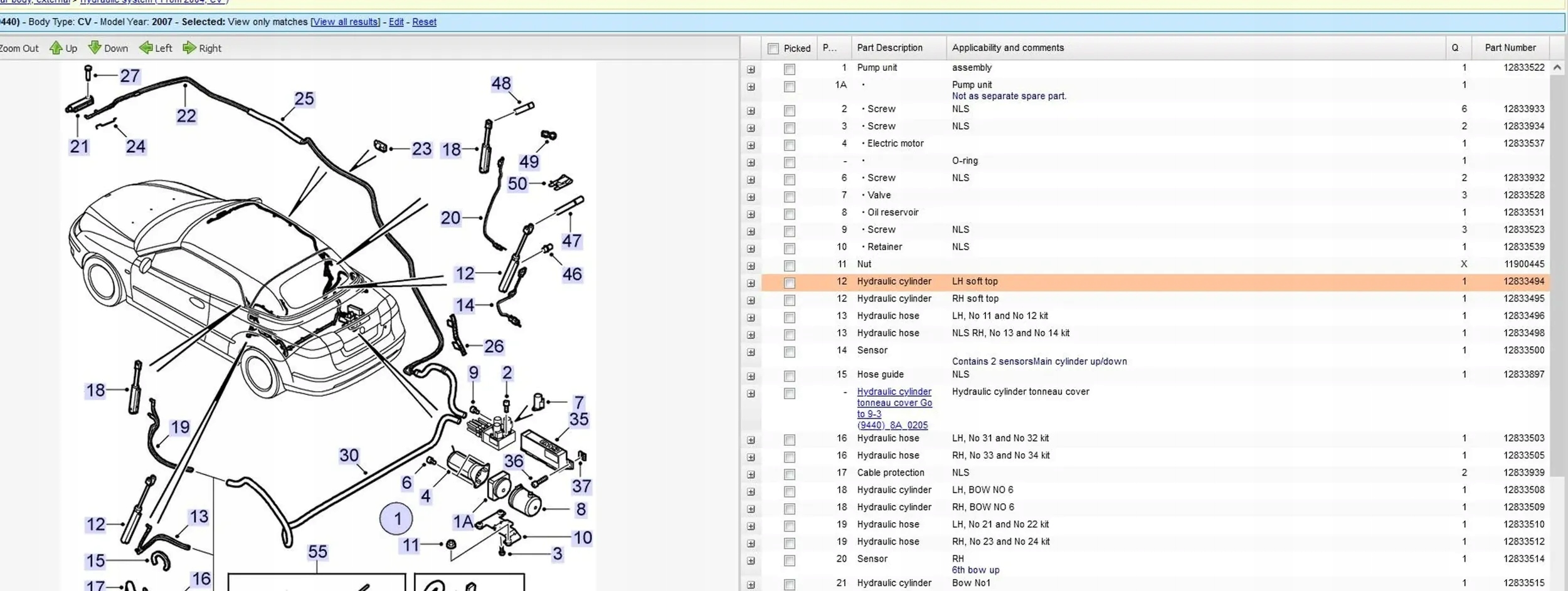The height and width of the screenshot is (591, 1568).
Task: Click the Reset link in the filter bar
Action: (424, 22)
